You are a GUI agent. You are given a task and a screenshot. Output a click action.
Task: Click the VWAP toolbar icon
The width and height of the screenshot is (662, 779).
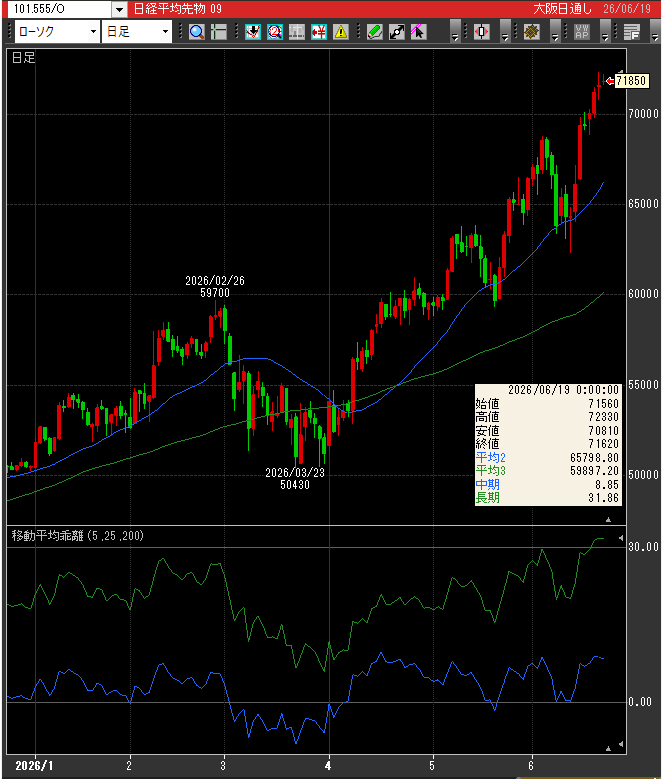(581, 32)
